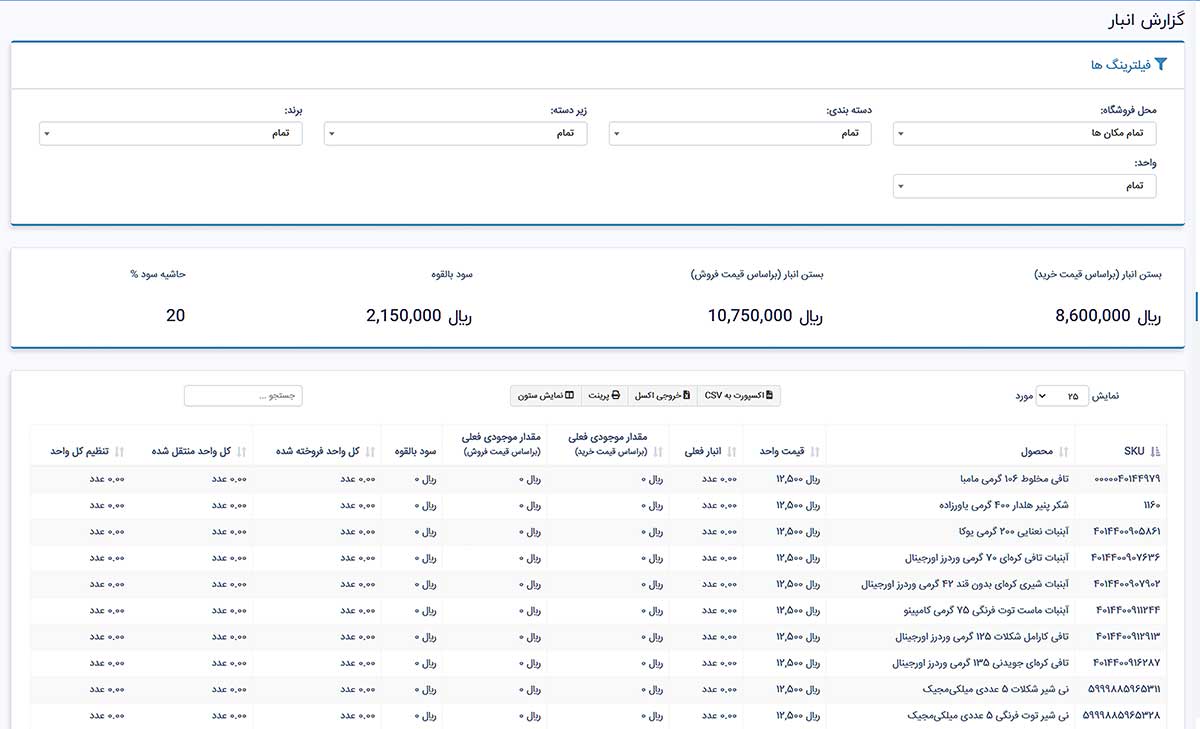This screenshot has width=1200, height=729.
Task: Click the table search (جستجو) field
Action: [x=243, y=396]
